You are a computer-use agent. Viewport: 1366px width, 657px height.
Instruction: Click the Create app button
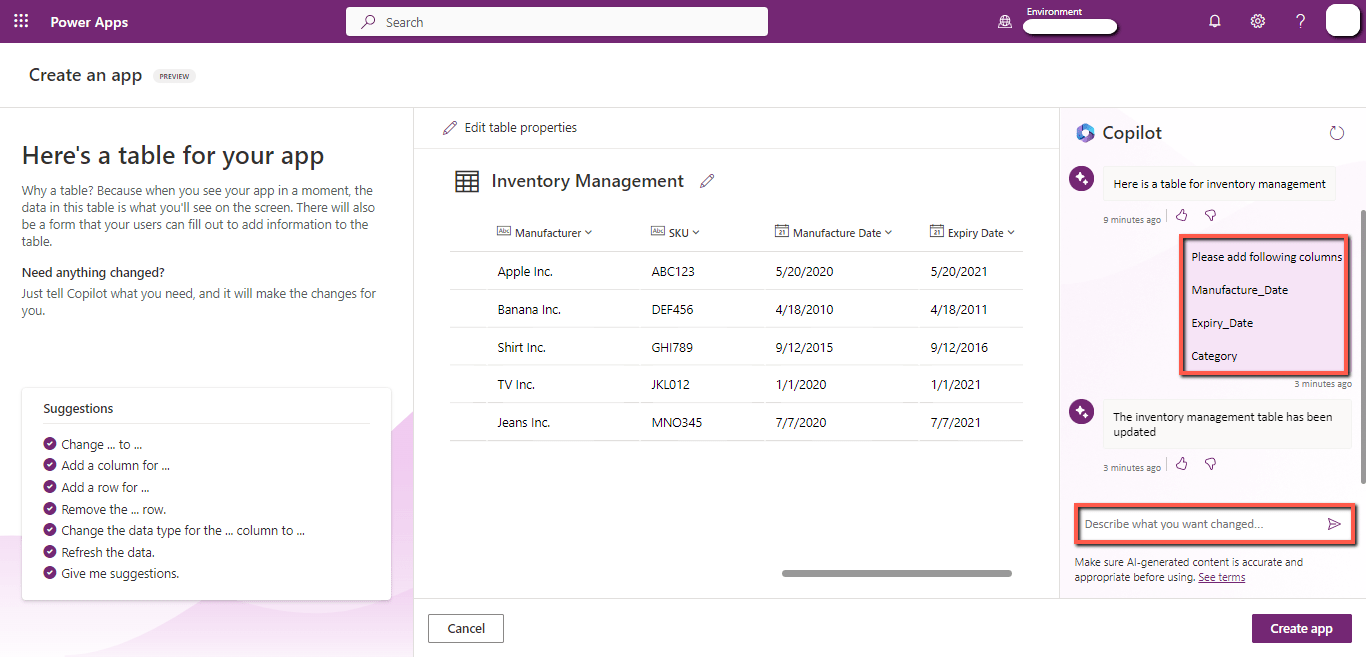(1302, 628)
